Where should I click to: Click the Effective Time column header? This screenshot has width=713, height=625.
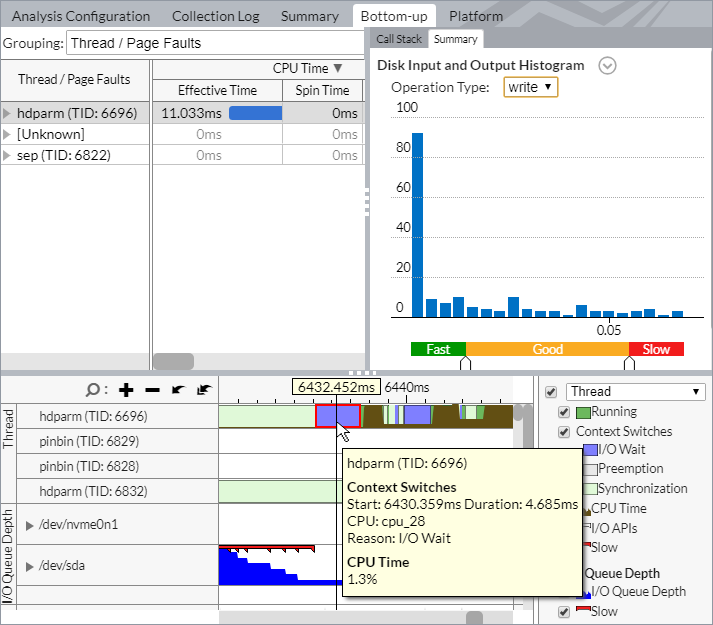[x=217, y=91]
